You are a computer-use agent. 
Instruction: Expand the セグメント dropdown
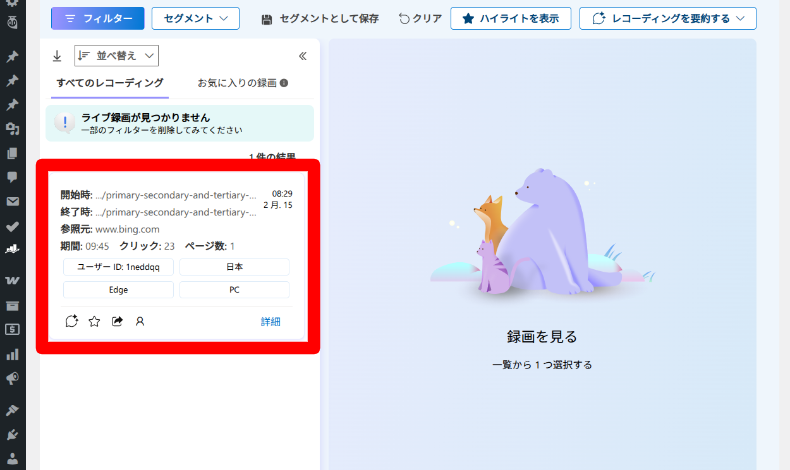coord(195,19)
